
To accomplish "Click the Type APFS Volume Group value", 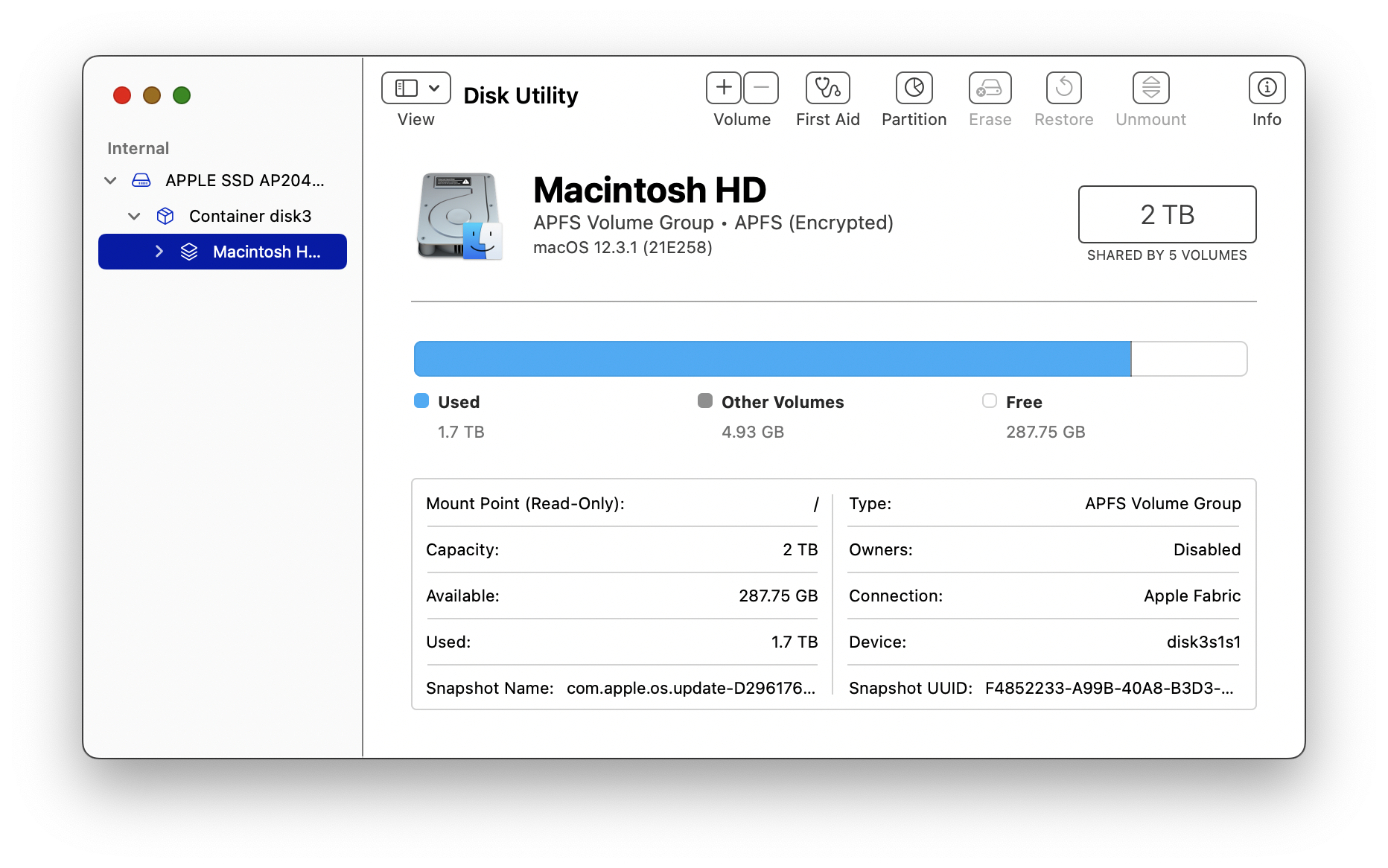I will coord(1163,504).
